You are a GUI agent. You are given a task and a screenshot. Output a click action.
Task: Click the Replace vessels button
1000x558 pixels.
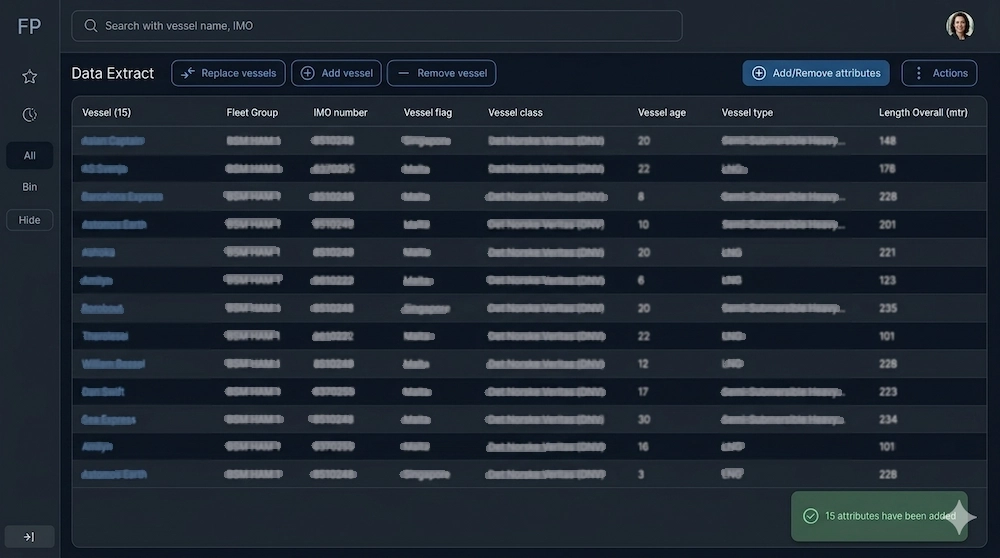click(228, 73)
